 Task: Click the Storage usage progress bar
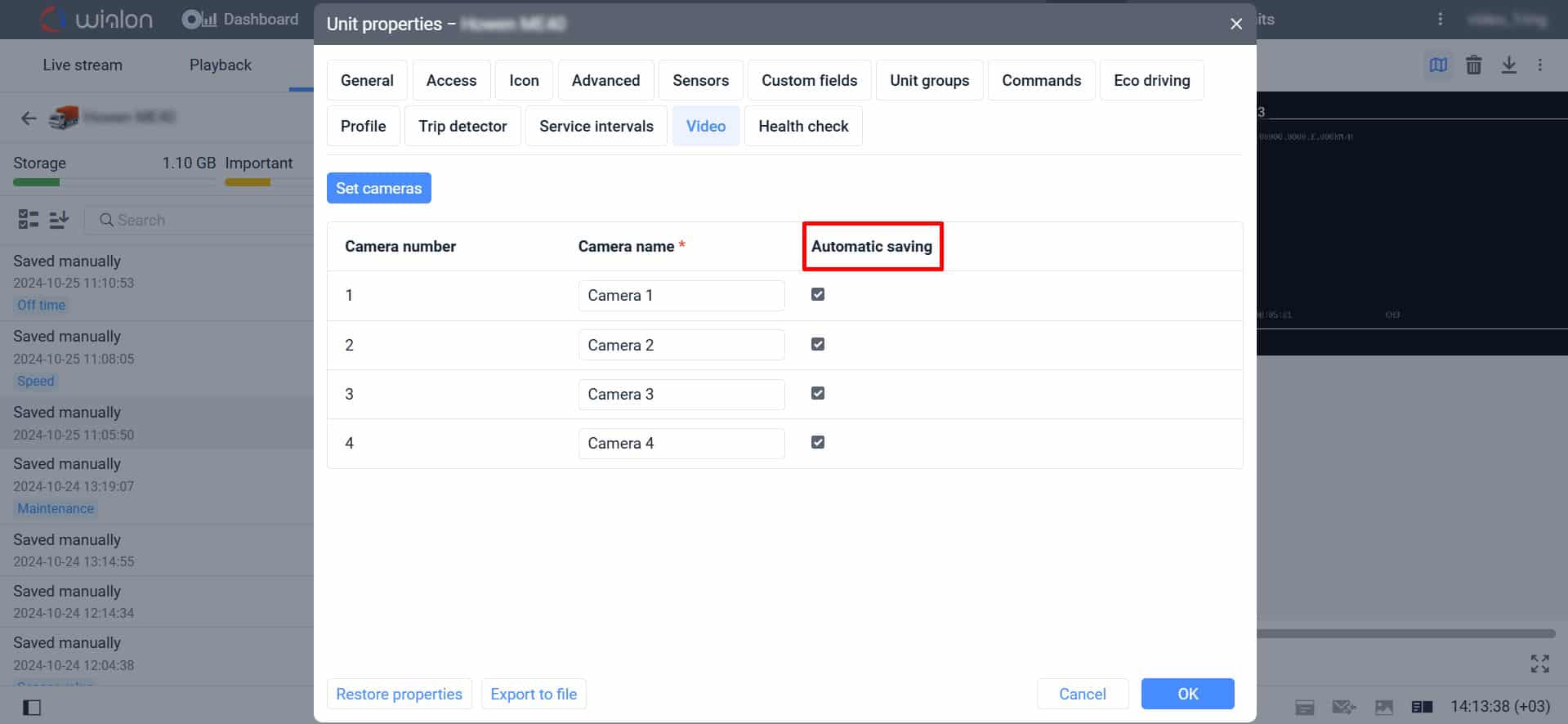(114, 182)
